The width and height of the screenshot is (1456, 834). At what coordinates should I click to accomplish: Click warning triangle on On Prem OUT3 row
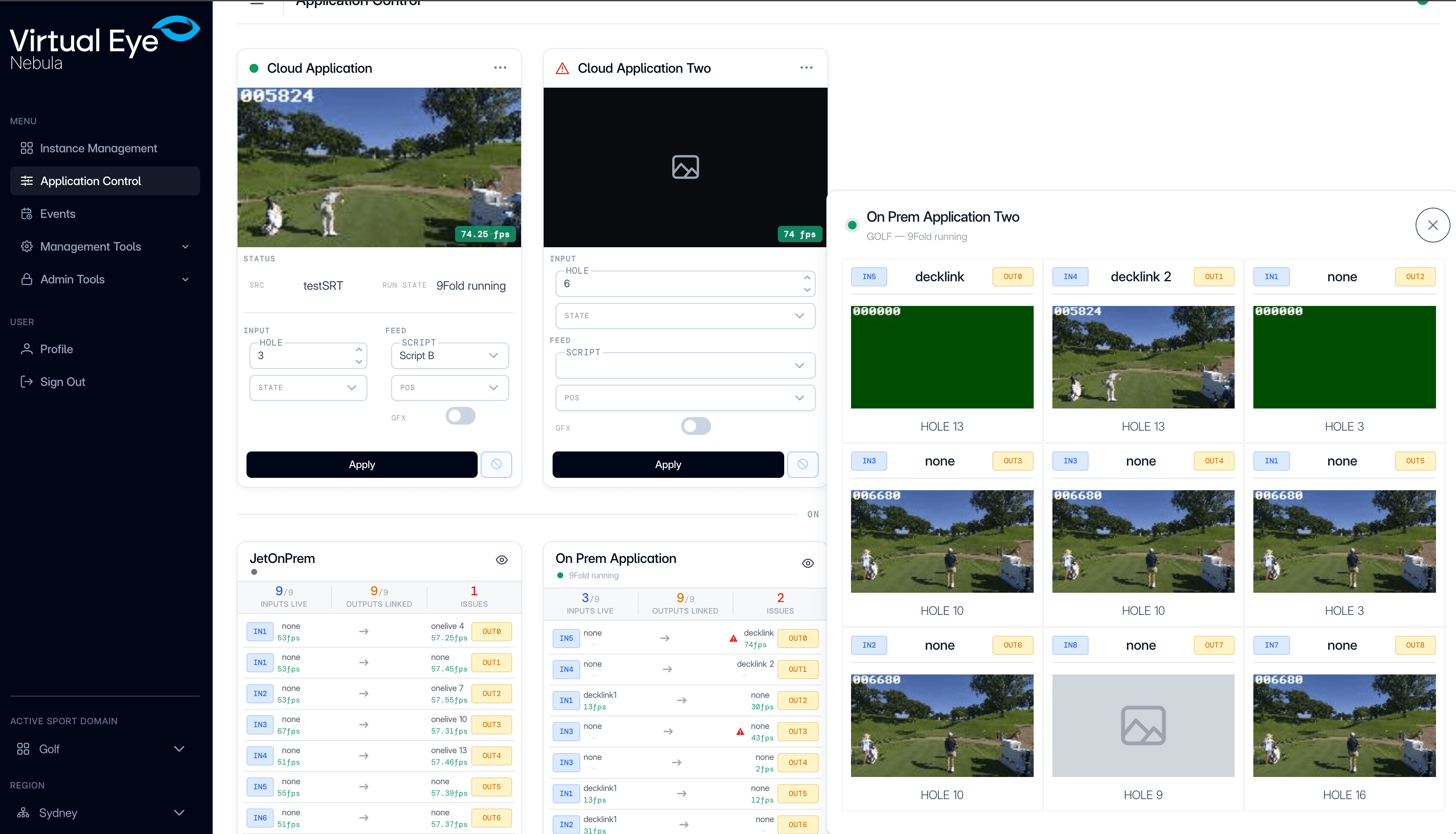tap(740, 731)
